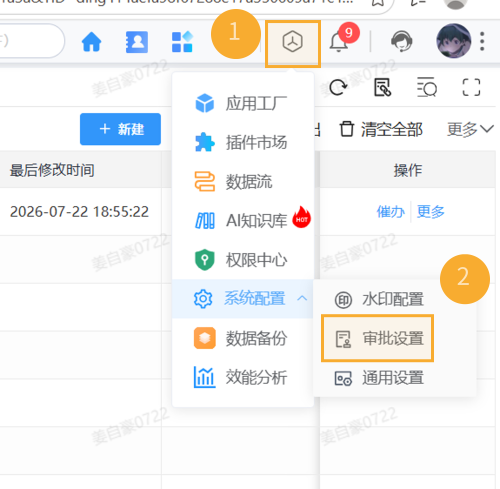The image size is (500, 489).
Task: Open notifications bell with 9 badge
Action: pos(343,39)
